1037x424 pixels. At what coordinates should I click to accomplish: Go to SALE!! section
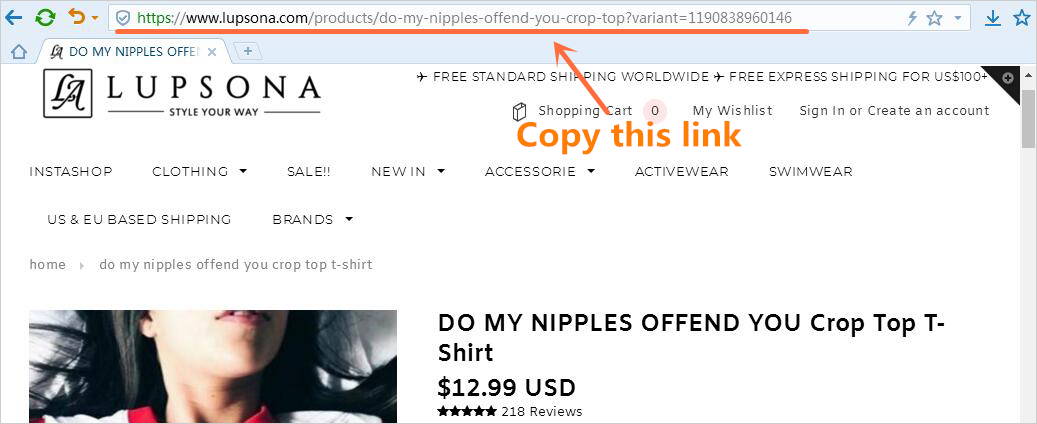click(x=308, y=171)
